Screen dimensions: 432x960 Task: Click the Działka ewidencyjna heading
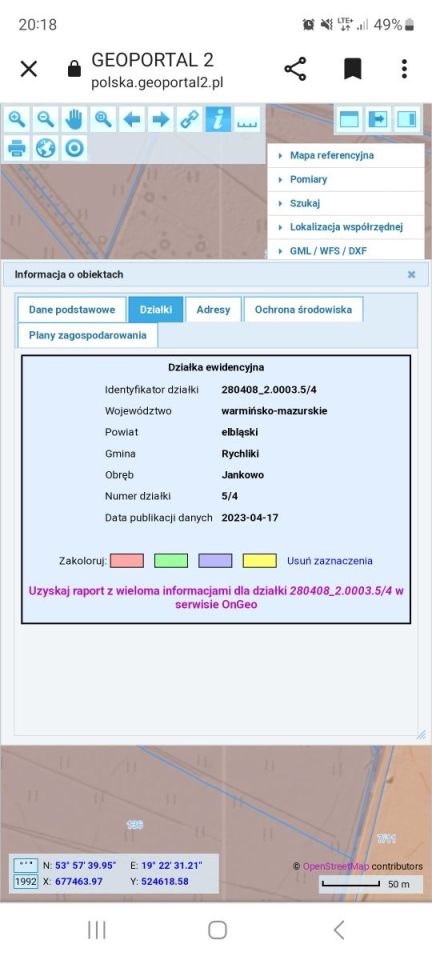(216, 367)
